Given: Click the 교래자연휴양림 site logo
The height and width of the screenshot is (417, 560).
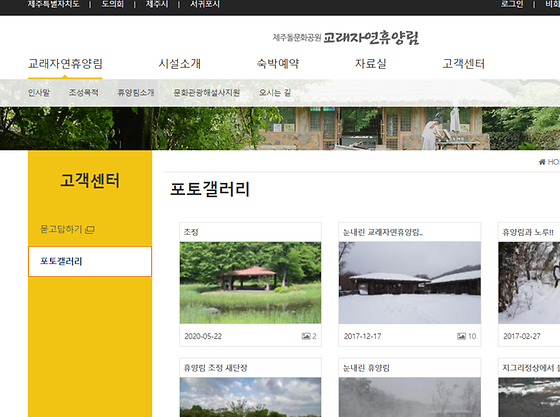Looking at the screenshot, I should 346,37.
